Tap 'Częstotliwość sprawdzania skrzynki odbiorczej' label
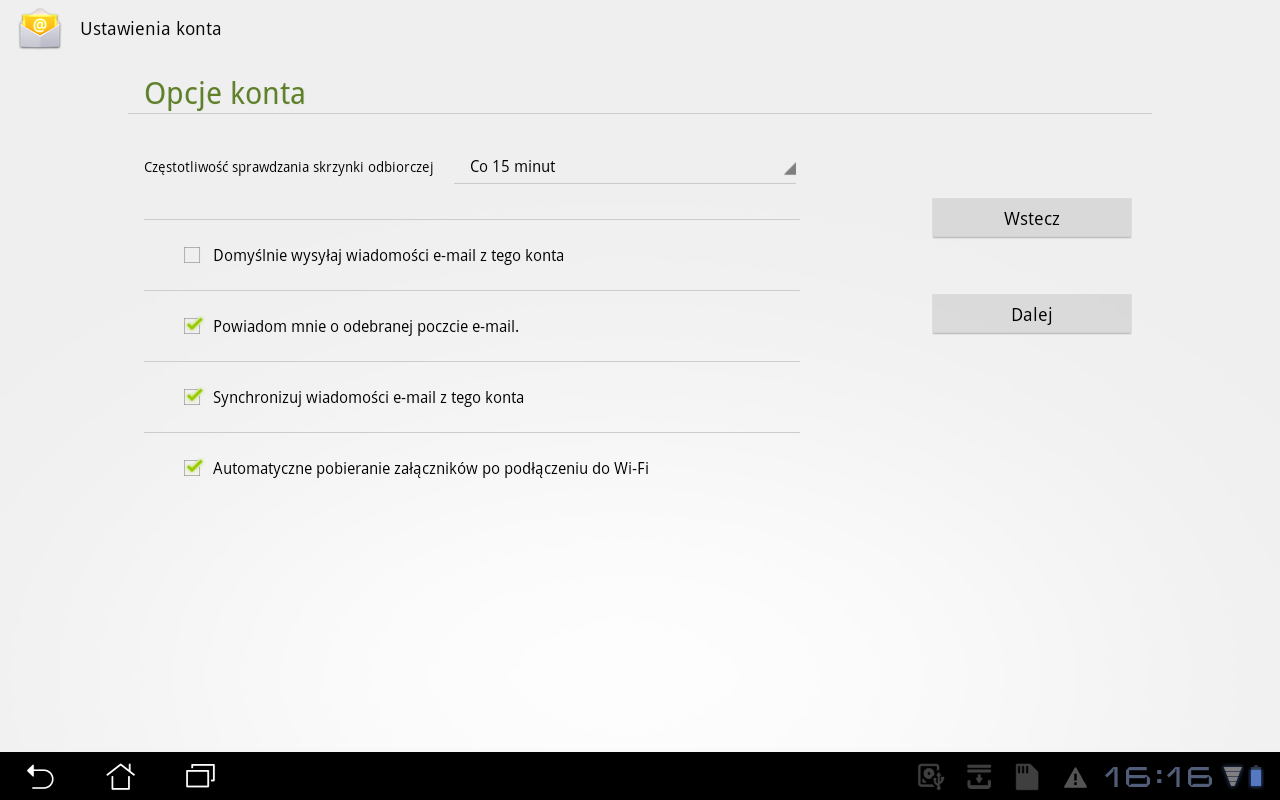The width and height of the screenshot is (1280, 800). [289, 168]
